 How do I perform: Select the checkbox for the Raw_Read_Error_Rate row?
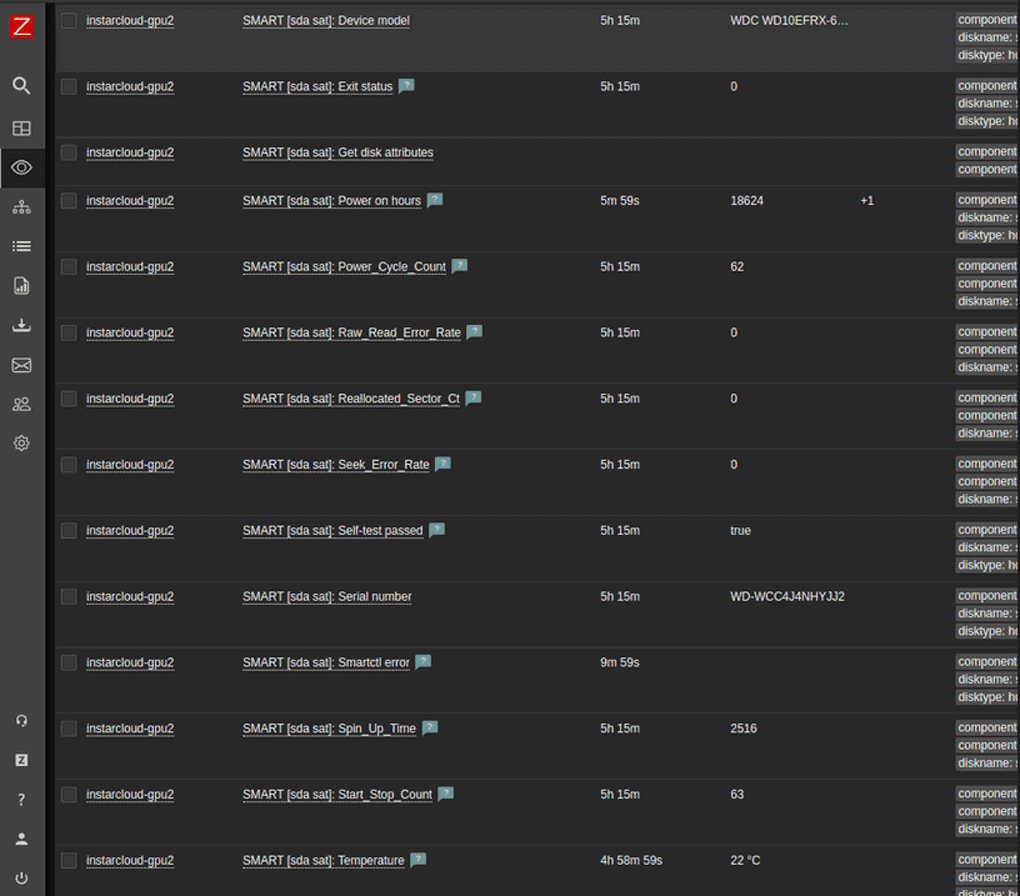[69, 332]
